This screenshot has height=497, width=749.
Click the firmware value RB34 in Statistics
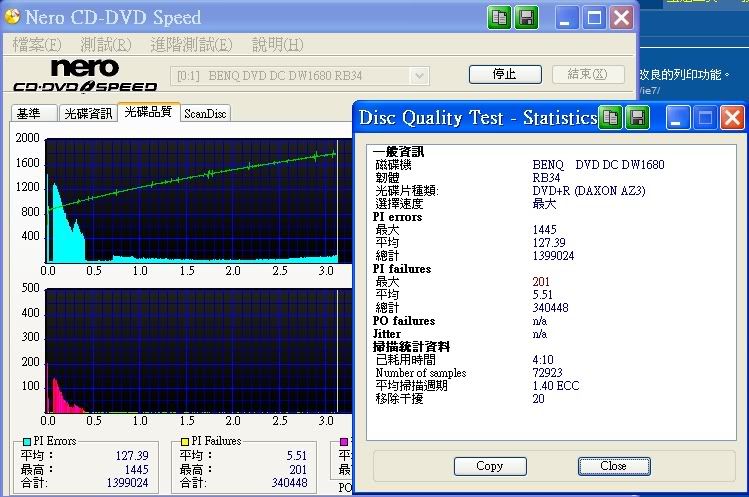(546, 178)
